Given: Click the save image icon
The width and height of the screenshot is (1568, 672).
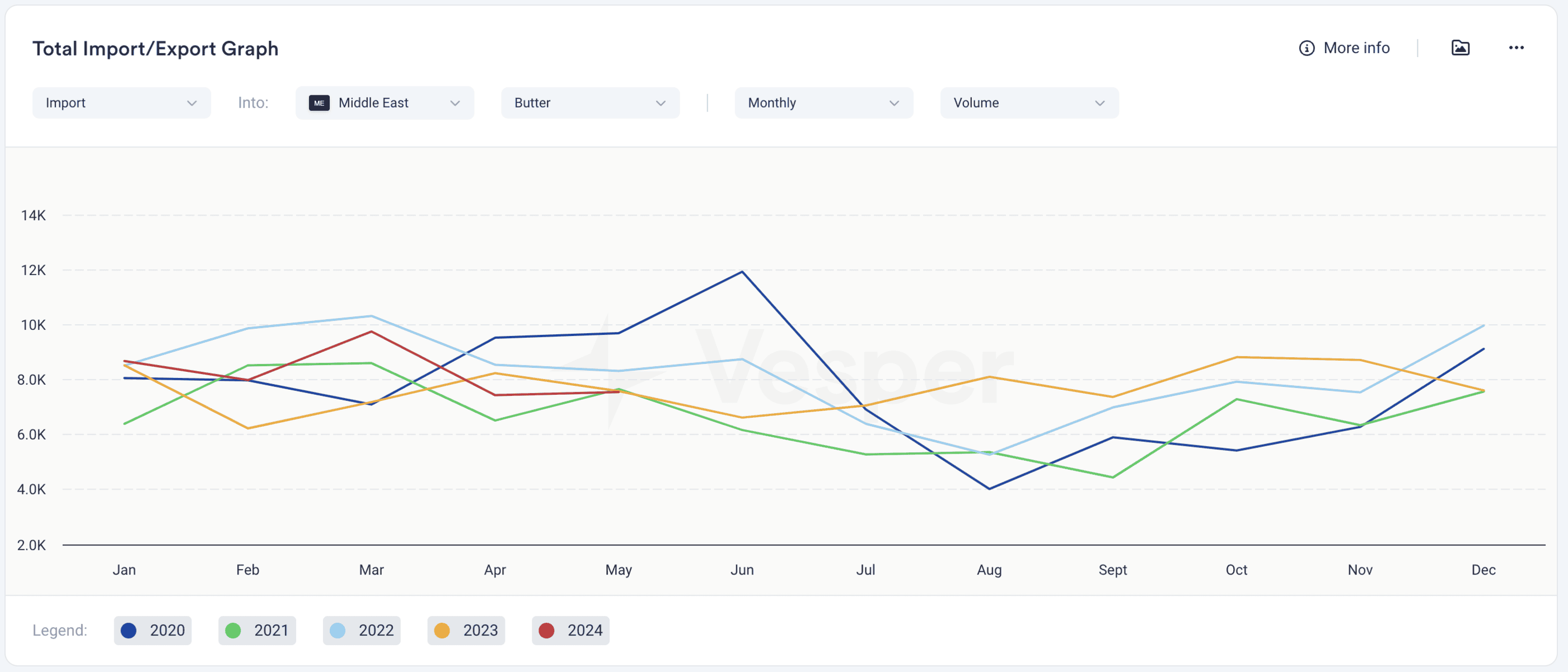Looking at the screenshot, I should (1461, 48).
